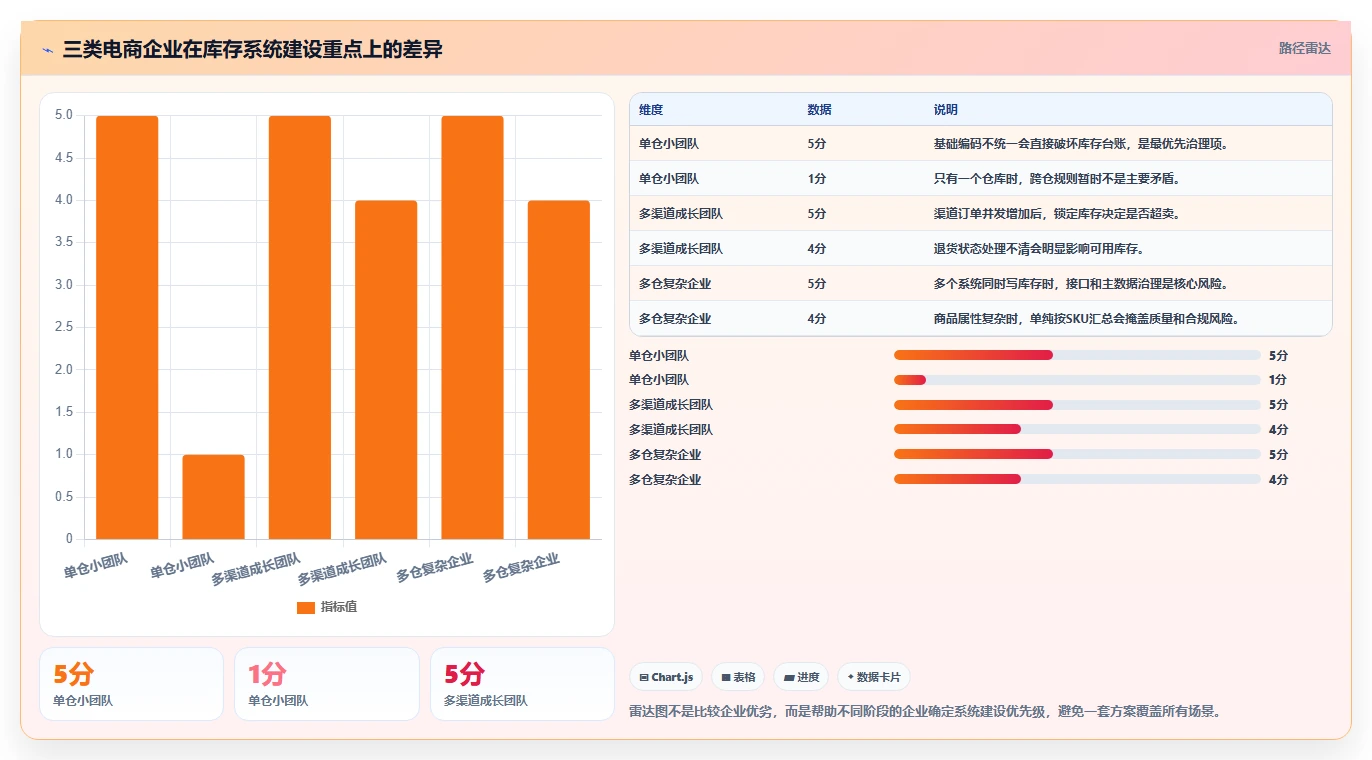Click the 多仓复杂企业 4分 progress bar
This screenshot has height=760, width=1372.
(1077, 479)
